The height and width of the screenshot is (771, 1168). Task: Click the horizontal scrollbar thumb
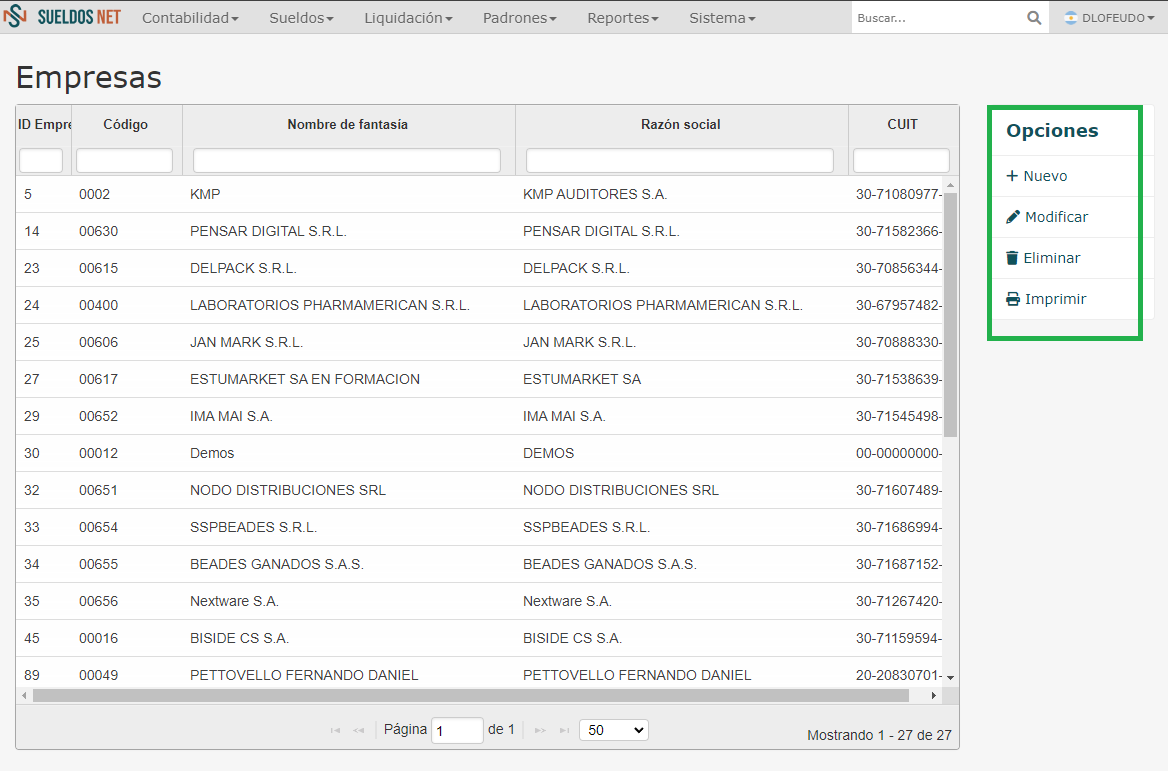point(471,695)
